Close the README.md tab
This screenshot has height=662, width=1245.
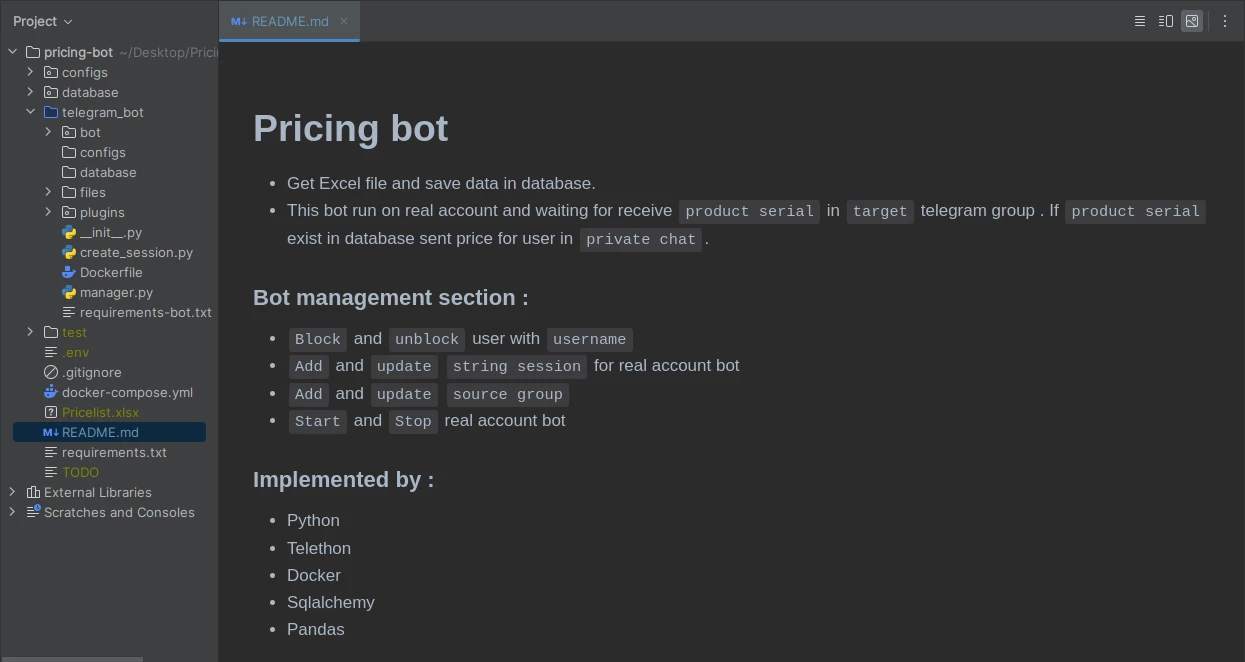point(344,21)
